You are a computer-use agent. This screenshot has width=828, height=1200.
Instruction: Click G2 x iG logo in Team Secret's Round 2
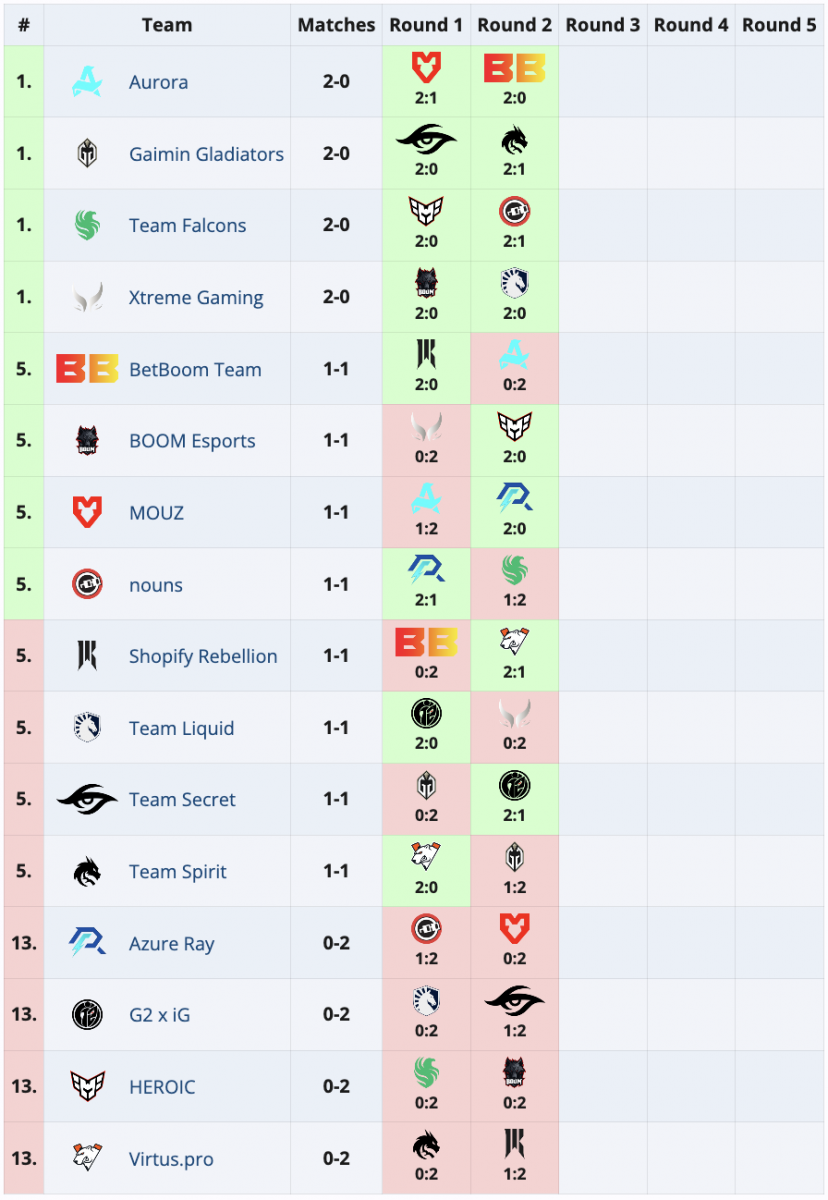[514, 786]
